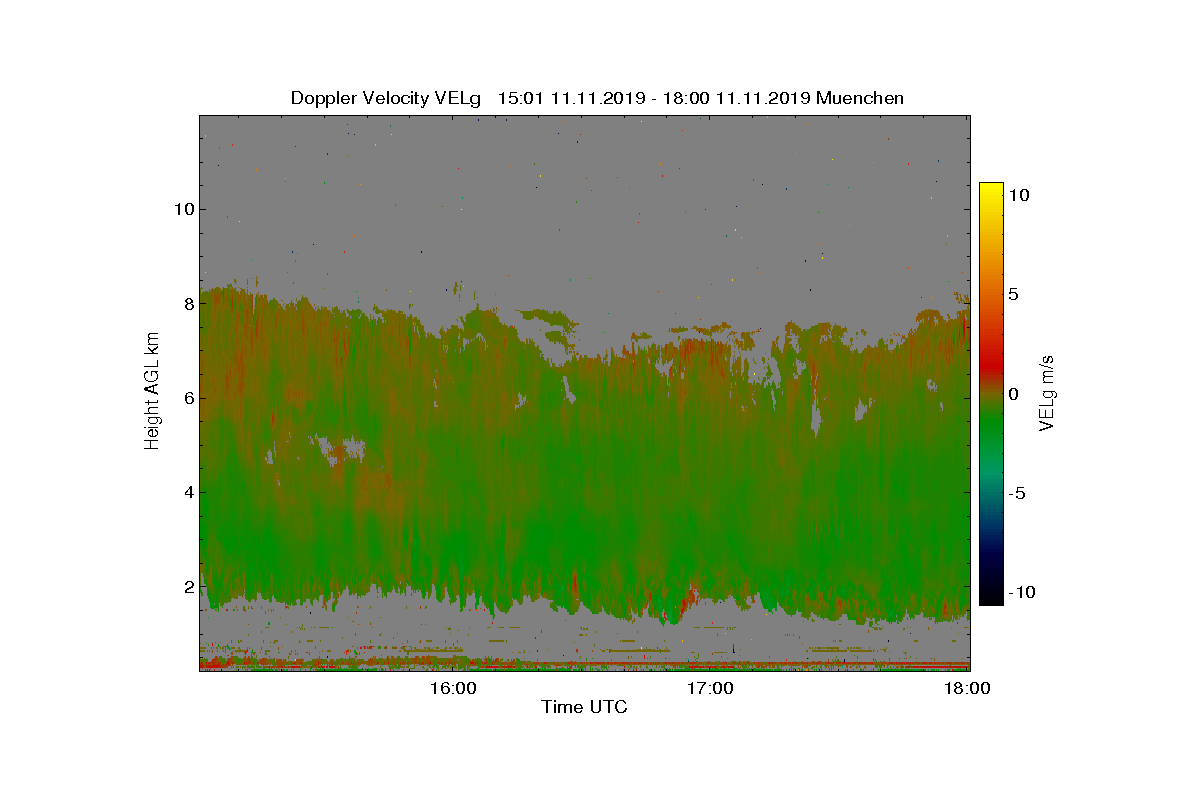Screen dimensions: 1200x800
Task: Click the height tick label '10'
Action: pos(183,209)
